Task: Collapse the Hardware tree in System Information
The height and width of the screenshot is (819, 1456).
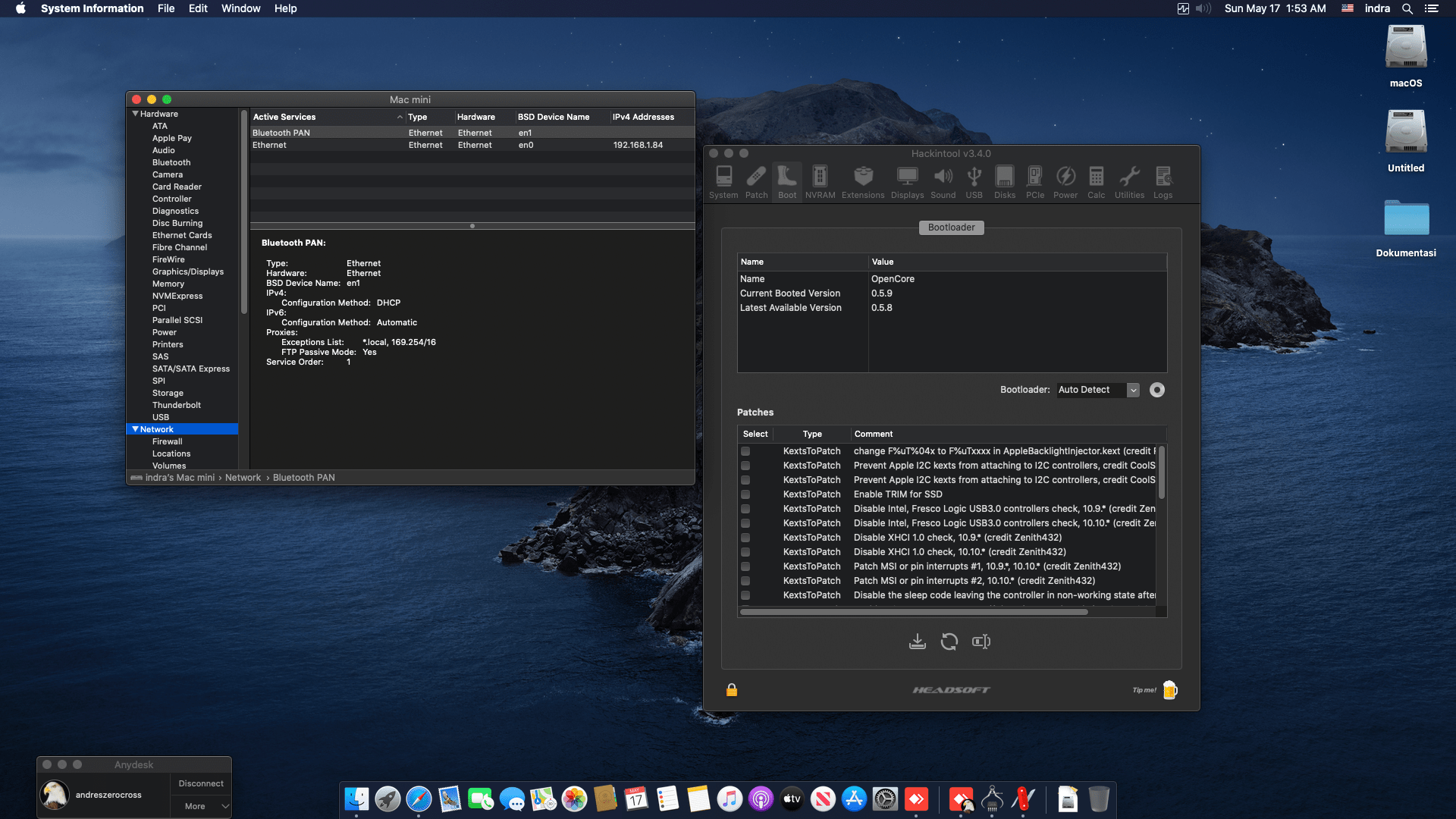Action: (135, 114)
